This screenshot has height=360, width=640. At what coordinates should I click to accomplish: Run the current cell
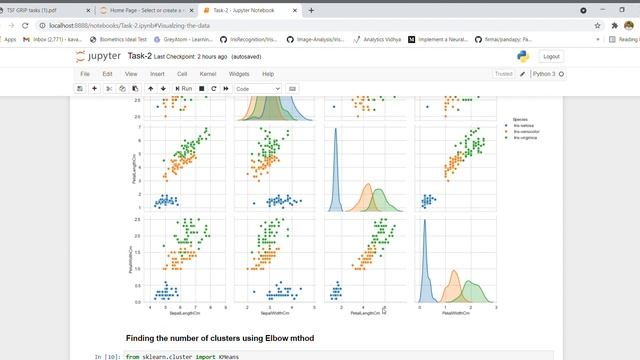tap(183, 89)
